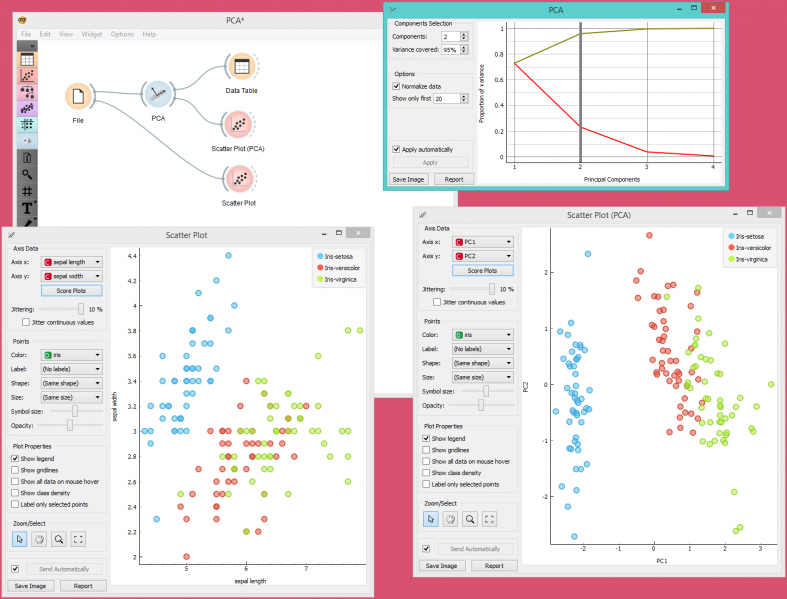Screen dimensions: 787x599
Task: Choose zoom magnifier tool in Scatter Plot (PCA)
Action: (x=470, y=519)
